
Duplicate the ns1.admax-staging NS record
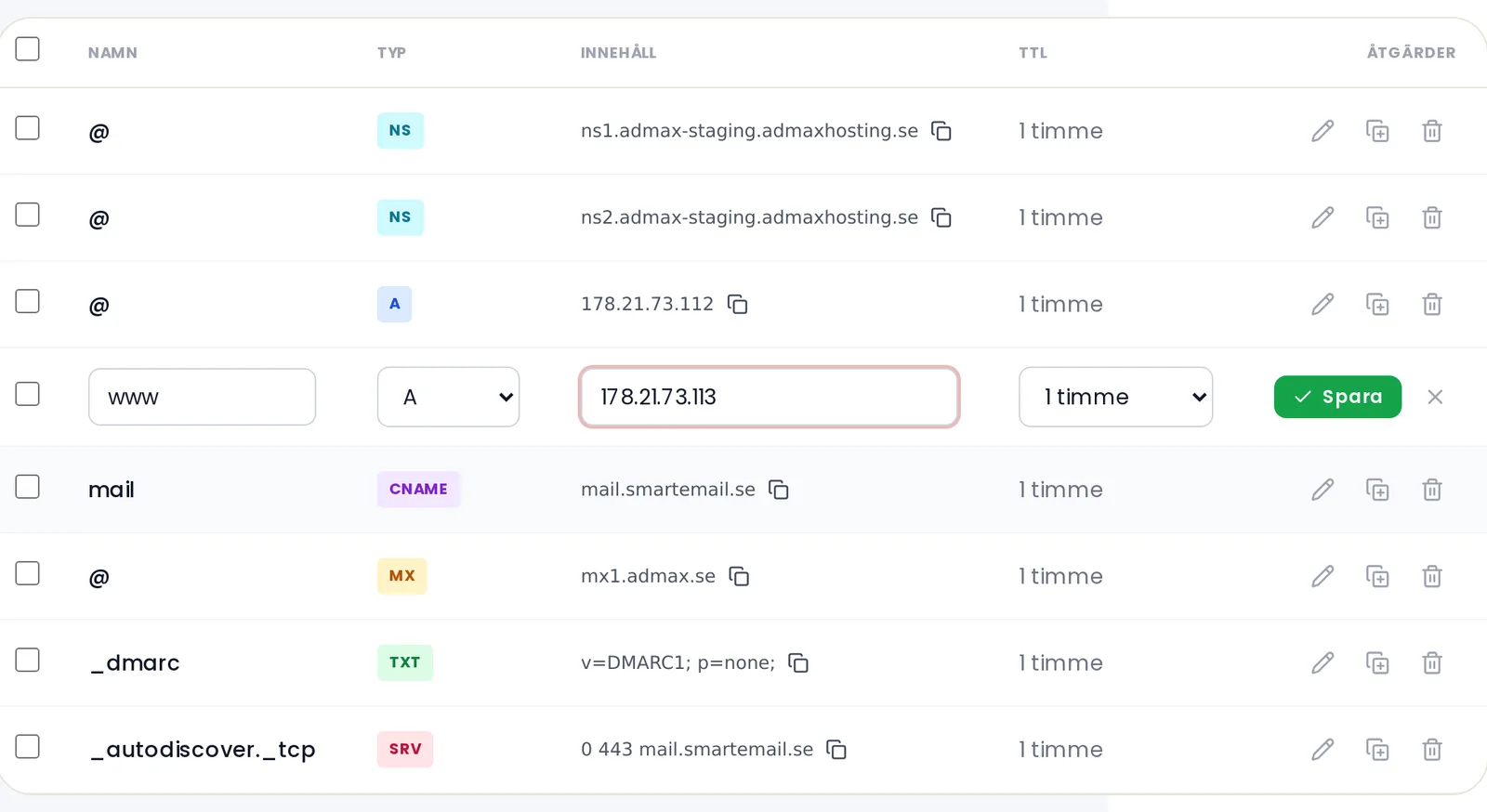[1377, 131]
